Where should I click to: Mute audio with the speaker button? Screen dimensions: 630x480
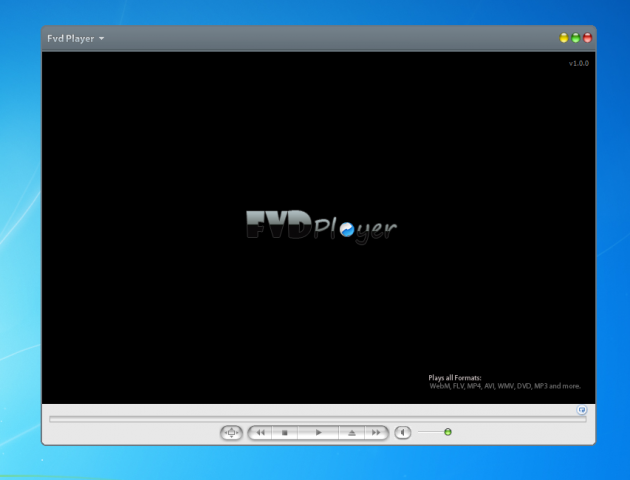tap(403, 433)
